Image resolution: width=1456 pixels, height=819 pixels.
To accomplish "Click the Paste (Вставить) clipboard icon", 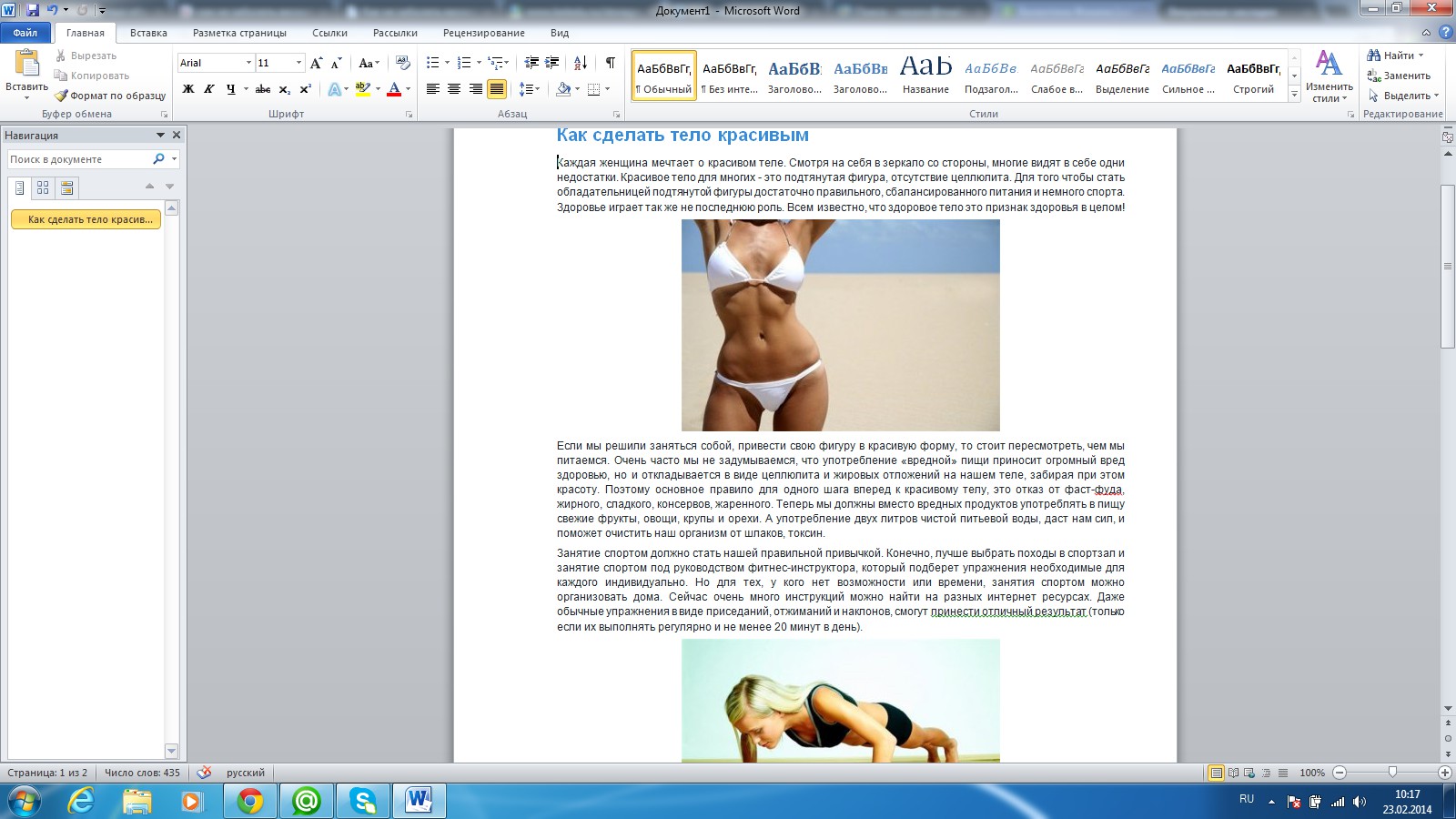I will [27, 64].
